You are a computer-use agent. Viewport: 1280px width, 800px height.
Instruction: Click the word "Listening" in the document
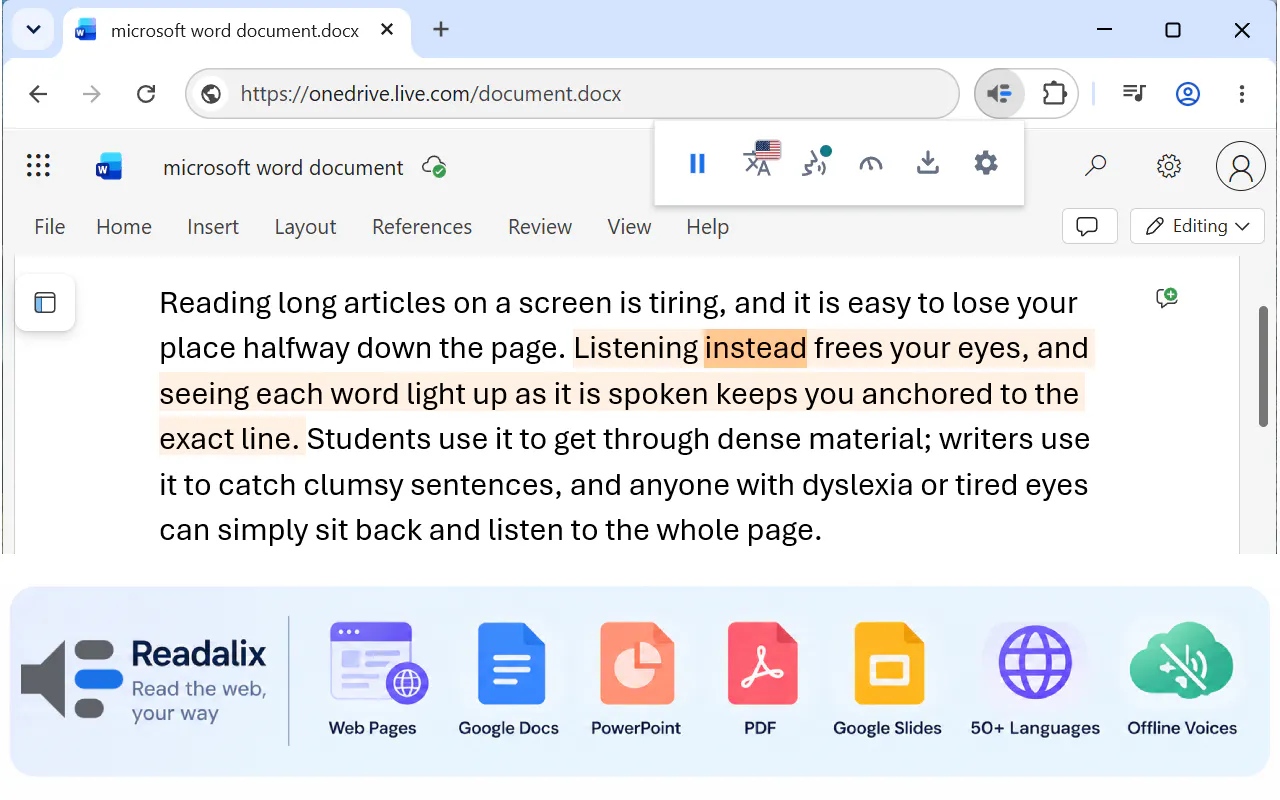(636, 348)
